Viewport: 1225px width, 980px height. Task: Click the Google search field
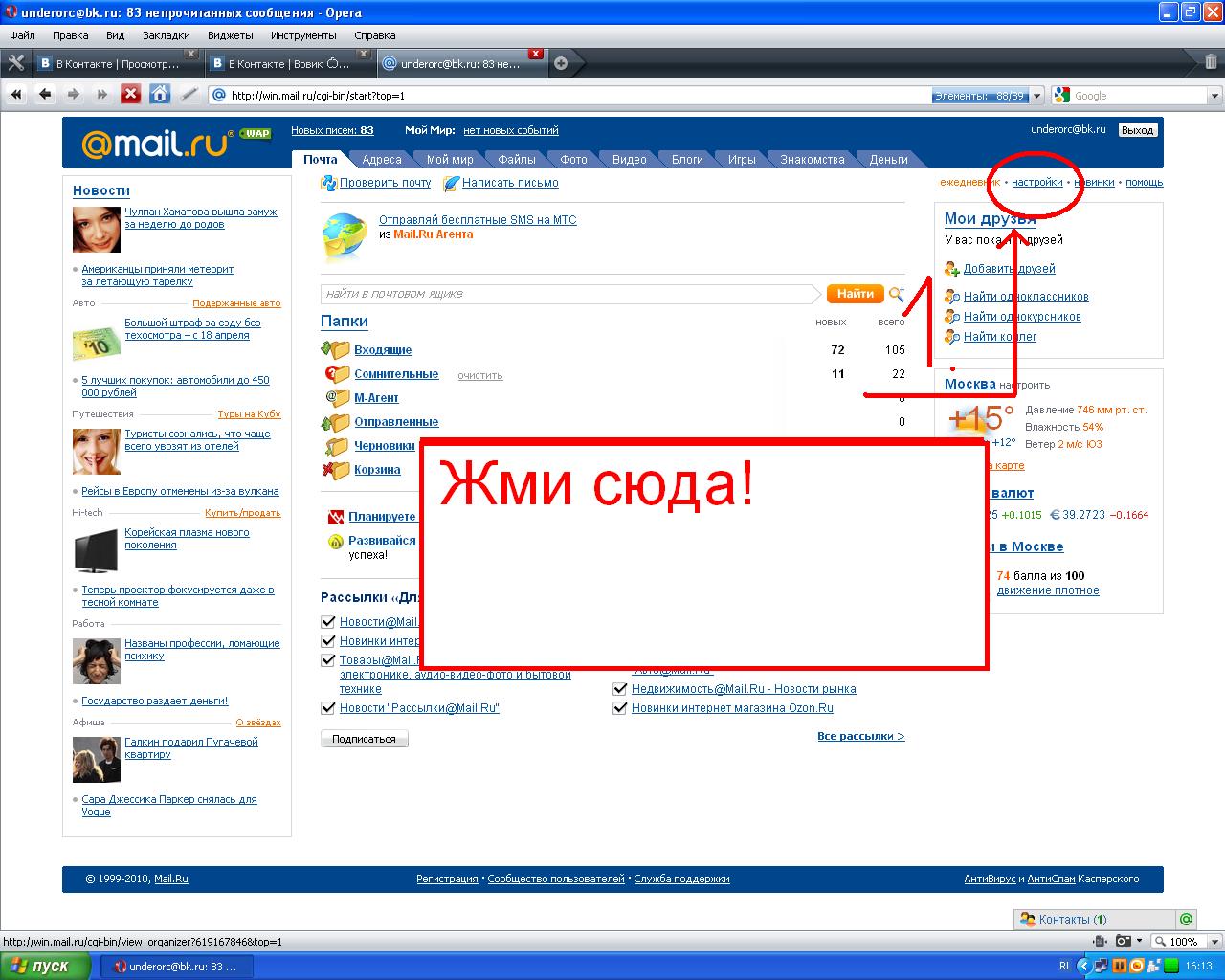tap(1139, 96)
